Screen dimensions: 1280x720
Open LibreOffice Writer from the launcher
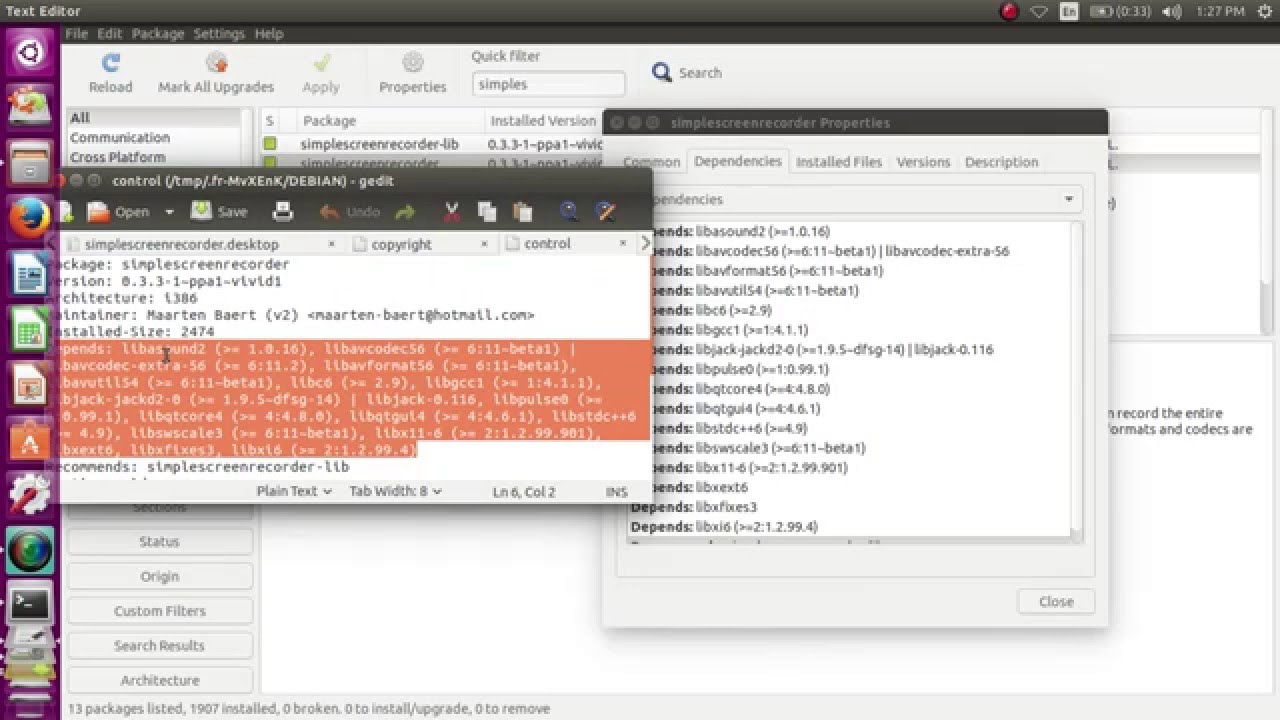30,273
